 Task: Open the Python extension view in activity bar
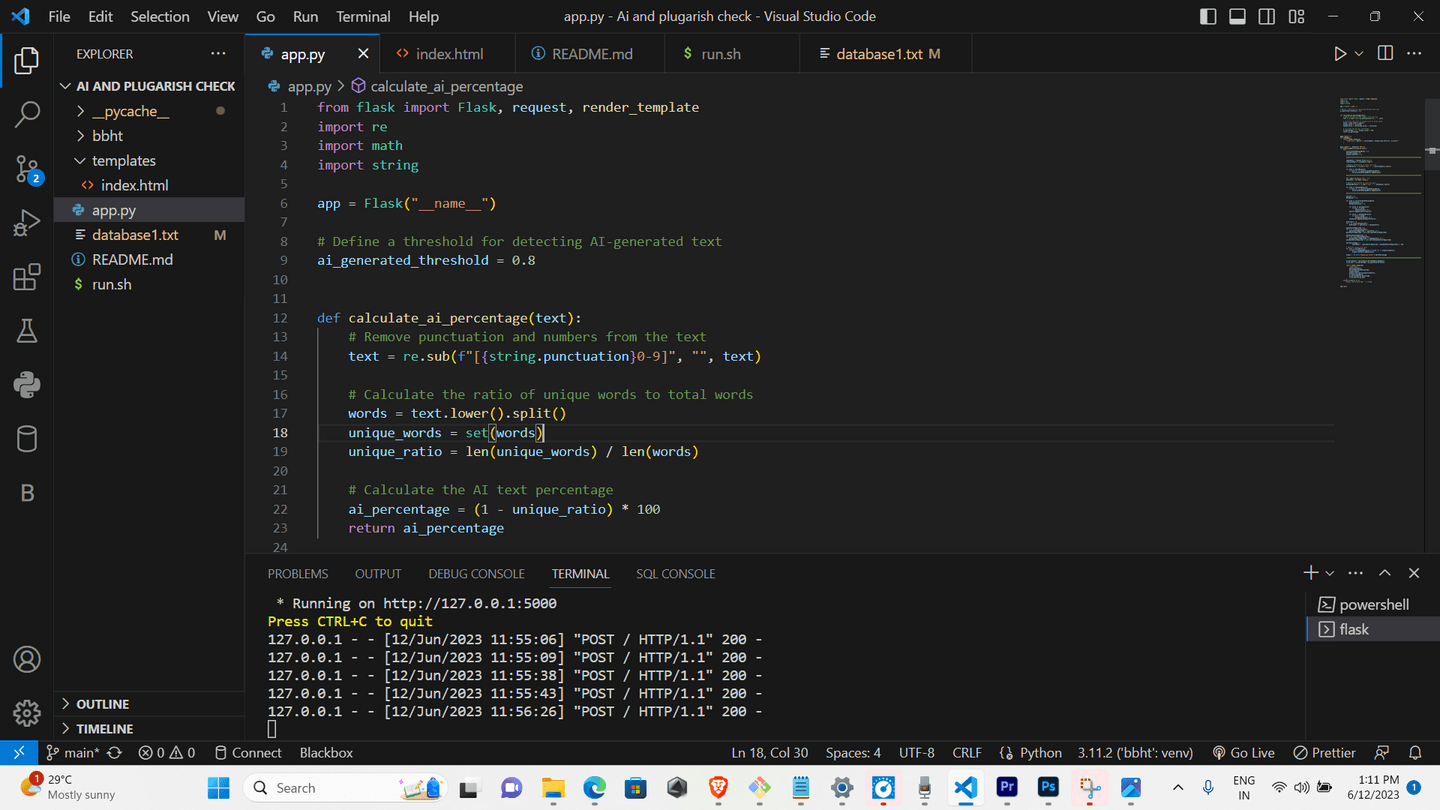(x=27, y=385)
